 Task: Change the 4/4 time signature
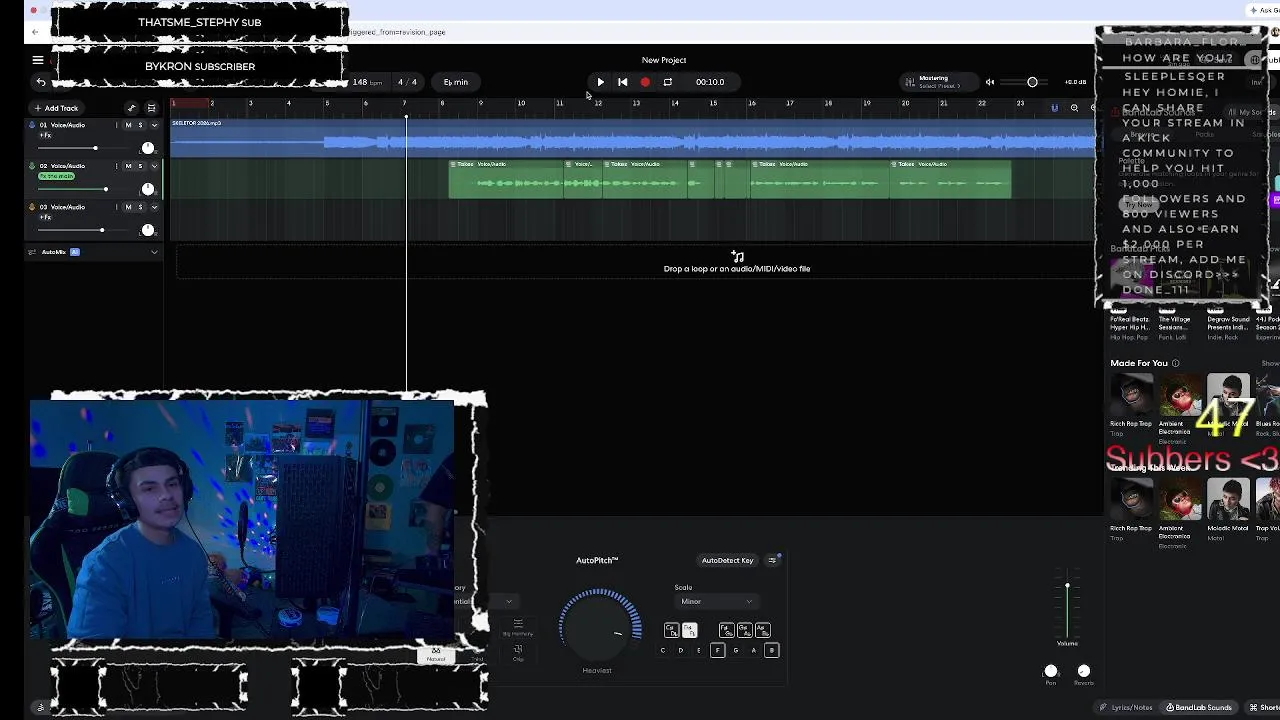pyautogui.click(x=407, y=82)
